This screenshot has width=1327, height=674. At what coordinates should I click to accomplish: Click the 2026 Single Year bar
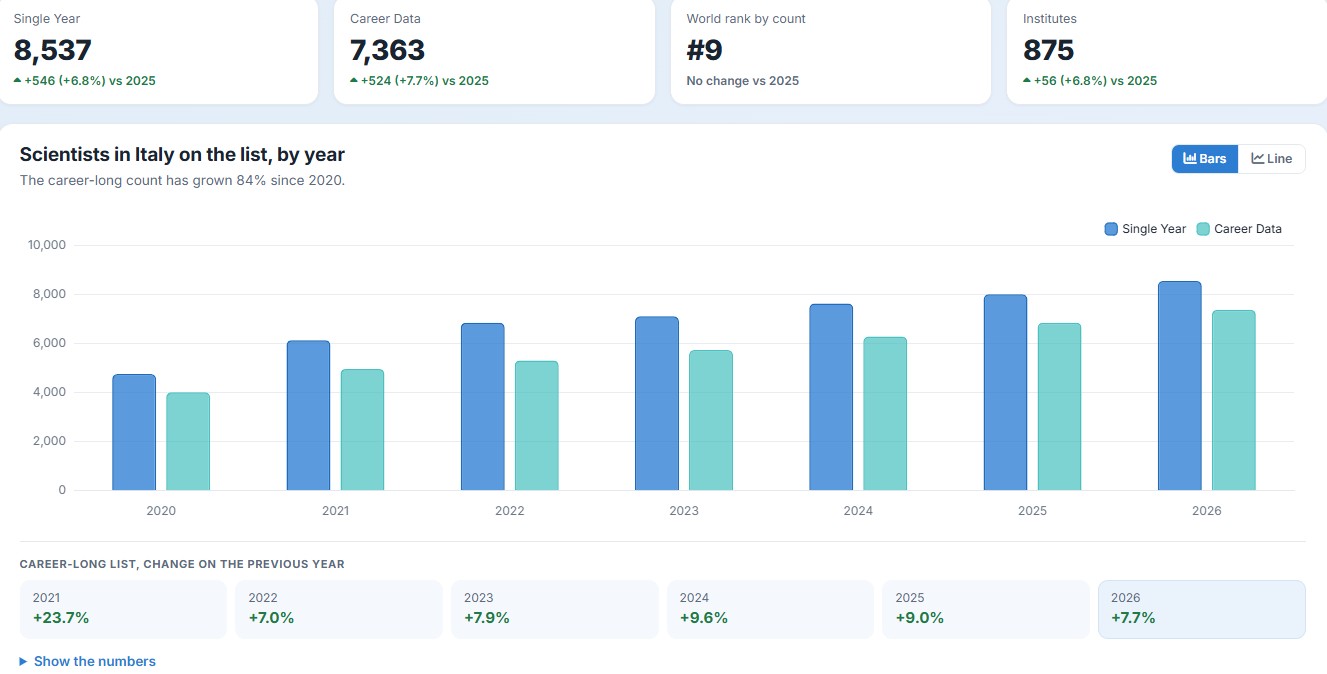[1180, 386]
